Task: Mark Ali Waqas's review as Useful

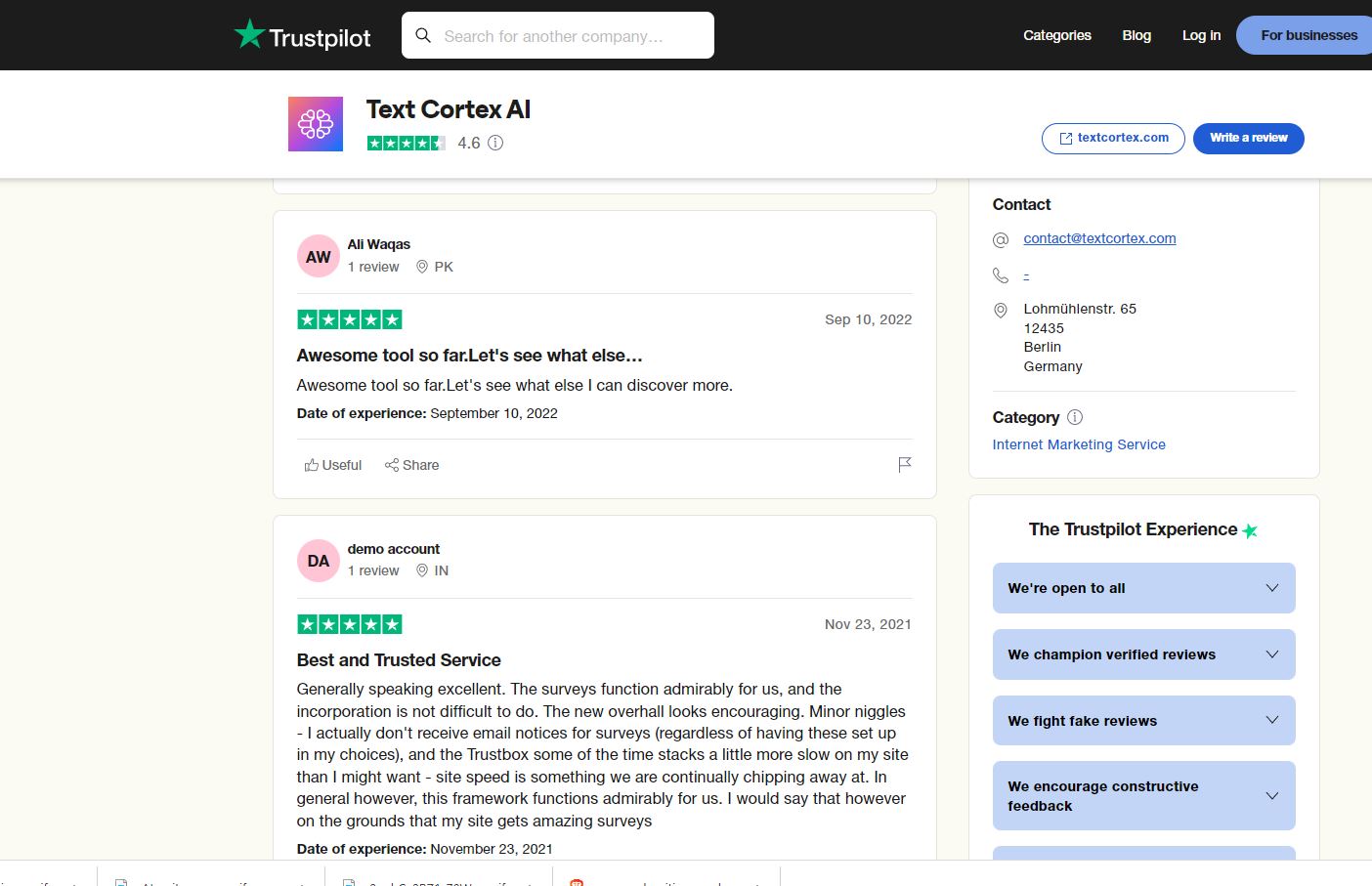Action: tap(333, 465)
